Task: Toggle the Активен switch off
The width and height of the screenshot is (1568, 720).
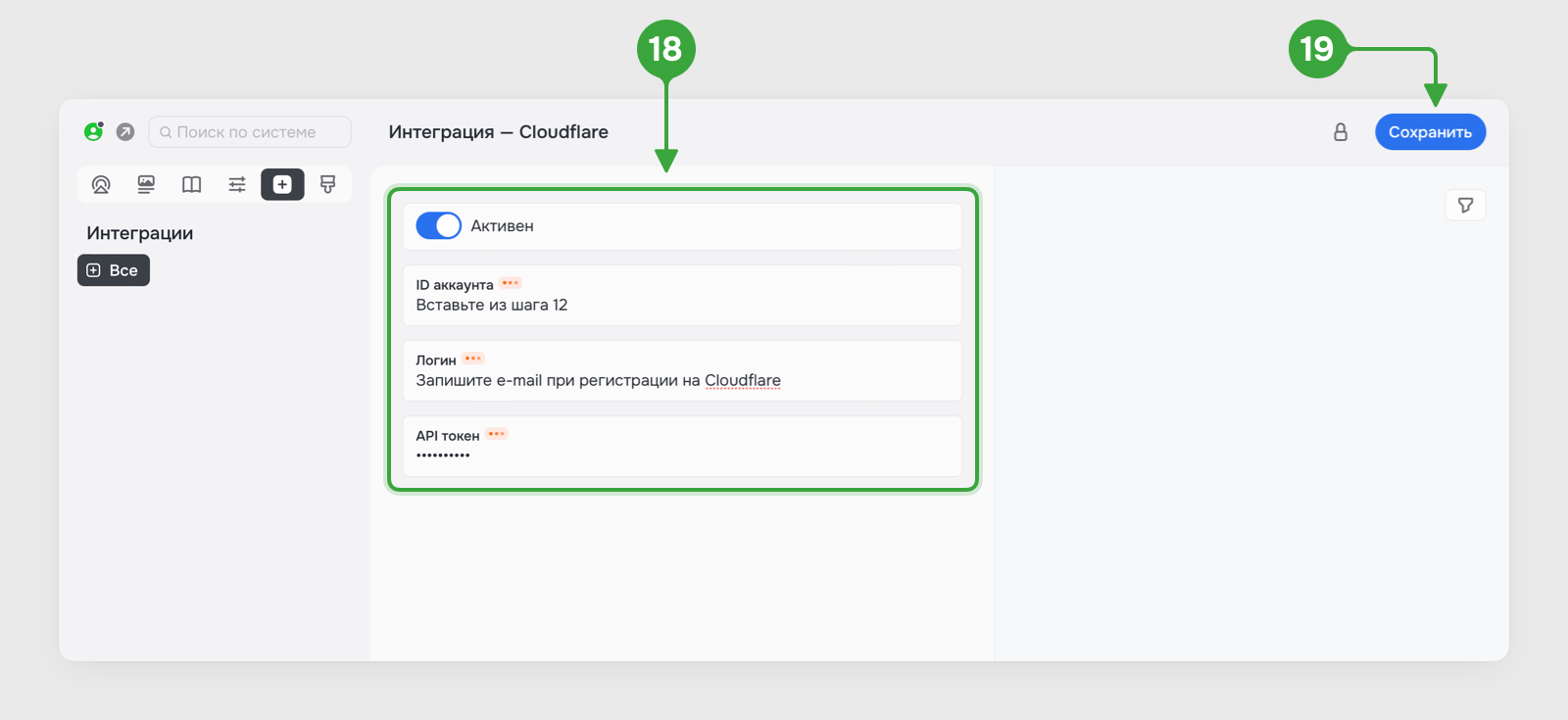Action: (x=438, y=225)
